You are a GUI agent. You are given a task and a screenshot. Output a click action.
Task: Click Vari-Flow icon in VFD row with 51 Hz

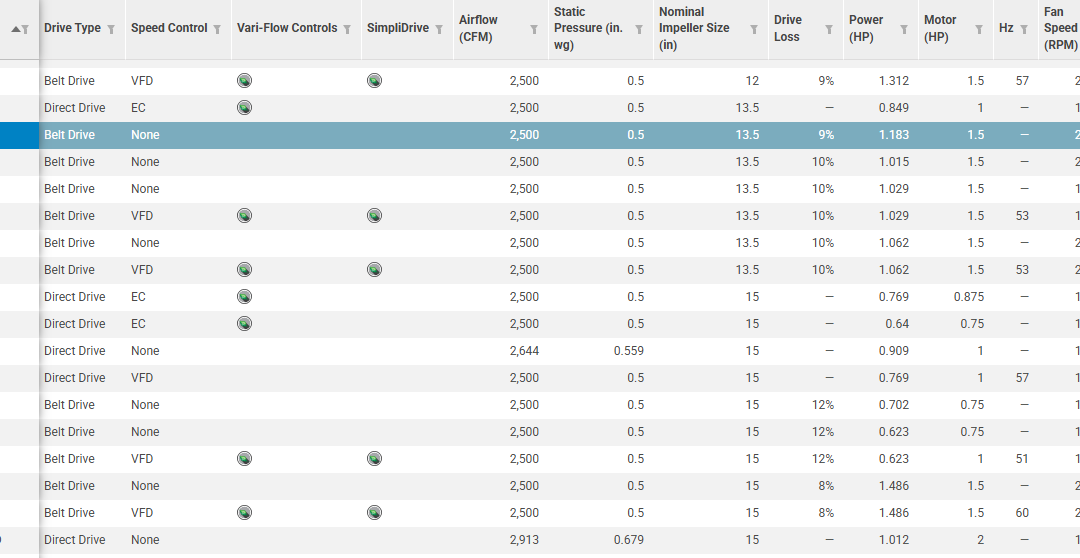[245, 458]
